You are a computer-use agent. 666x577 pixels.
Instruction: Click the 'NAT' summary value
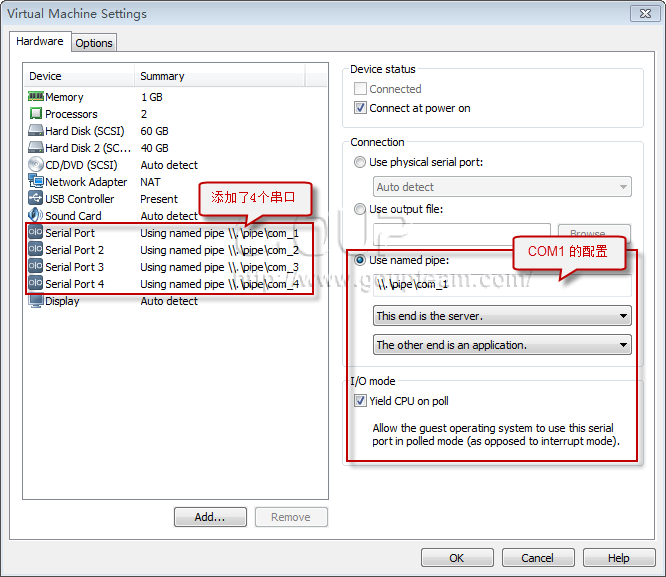150,182
